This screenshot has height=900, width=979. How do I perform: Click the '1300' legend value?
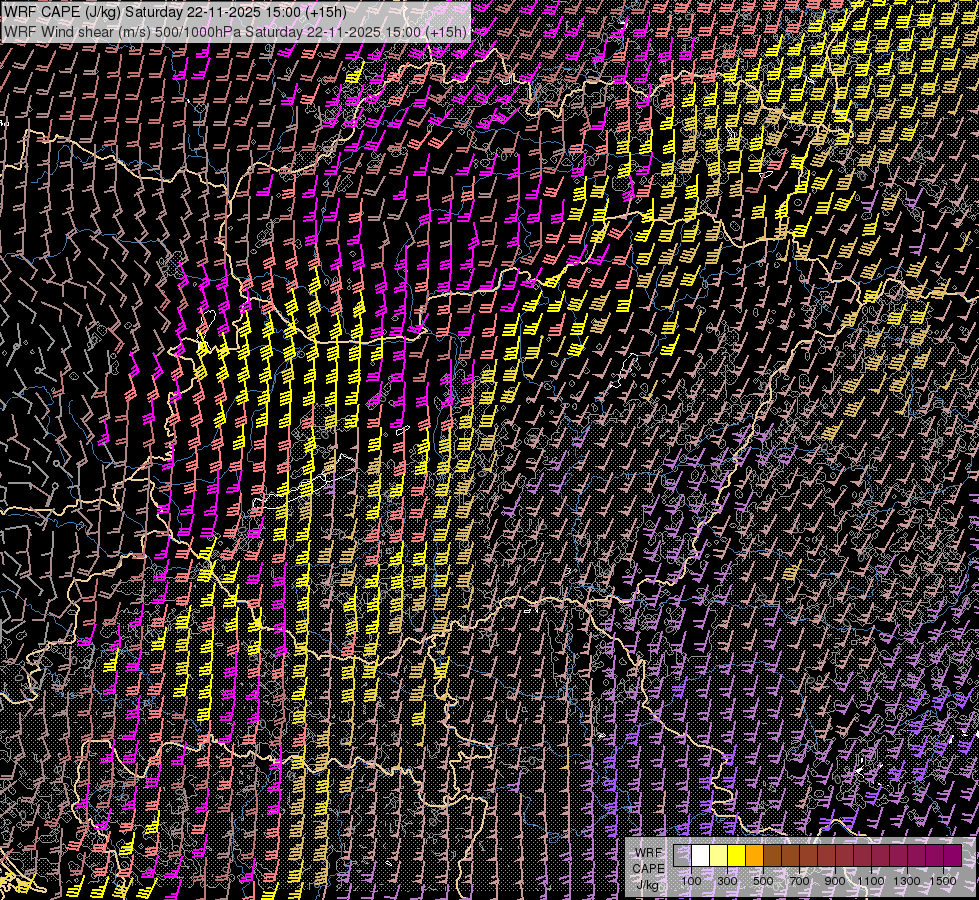pyautogui.click(x=907, y=881)
